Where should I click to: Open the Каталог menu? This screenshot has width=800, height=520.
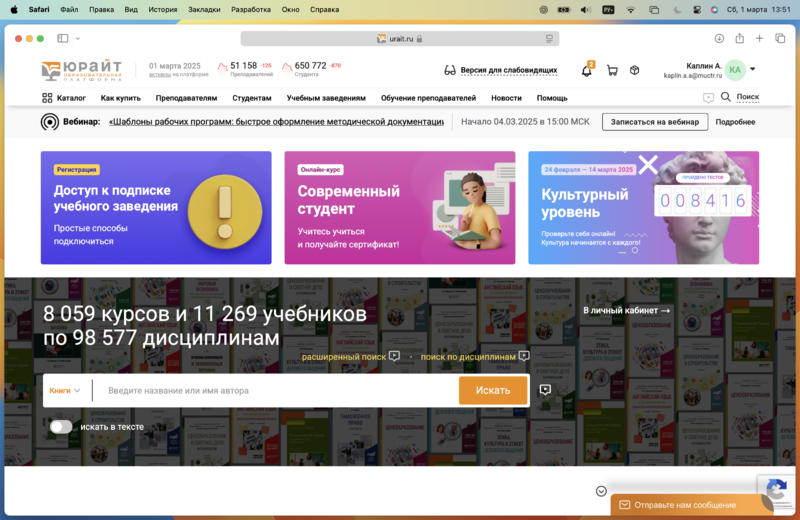click(64, 98)
